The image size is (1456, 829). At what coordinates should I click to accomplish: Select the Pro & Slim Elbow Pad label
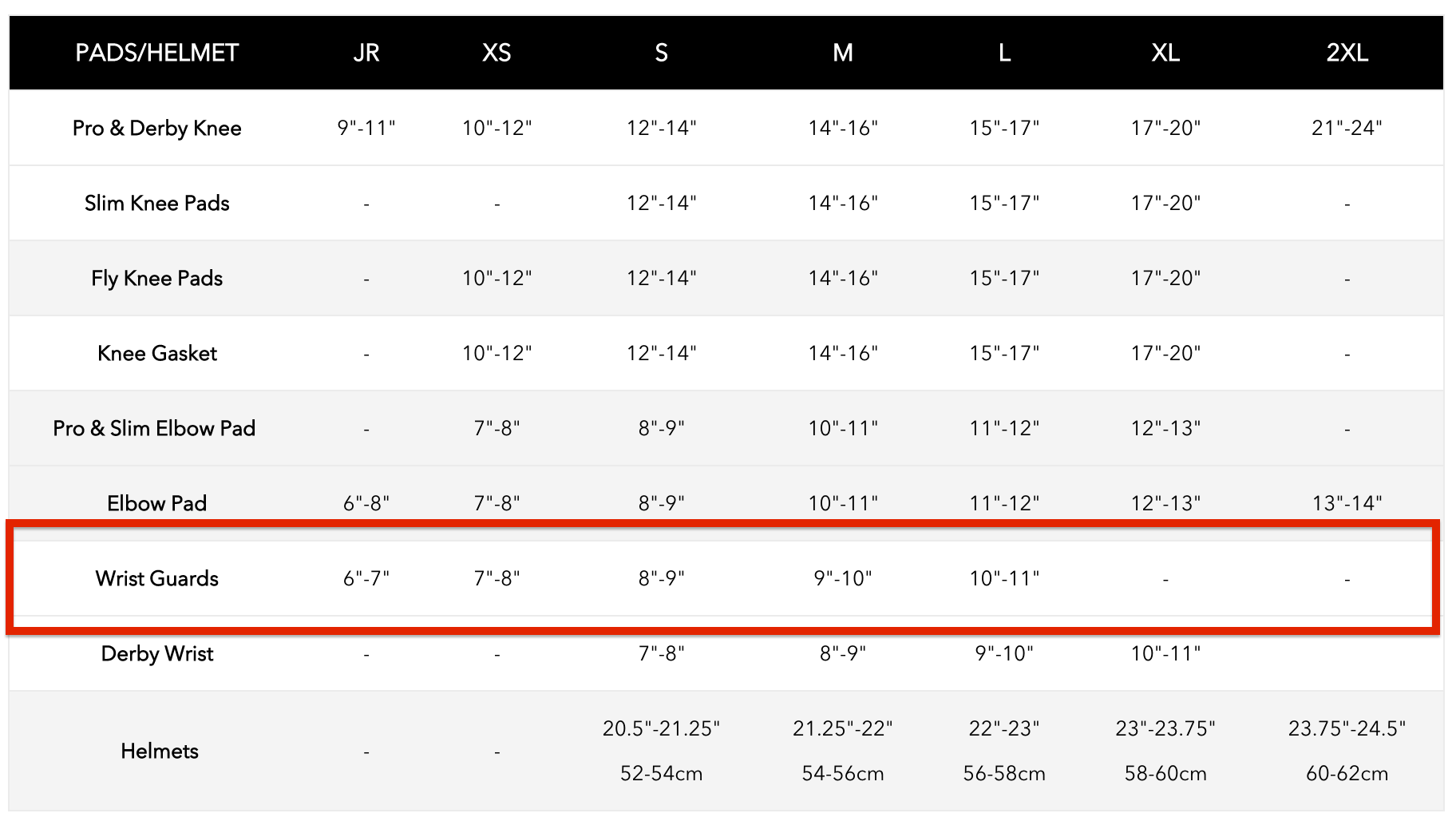154,428
